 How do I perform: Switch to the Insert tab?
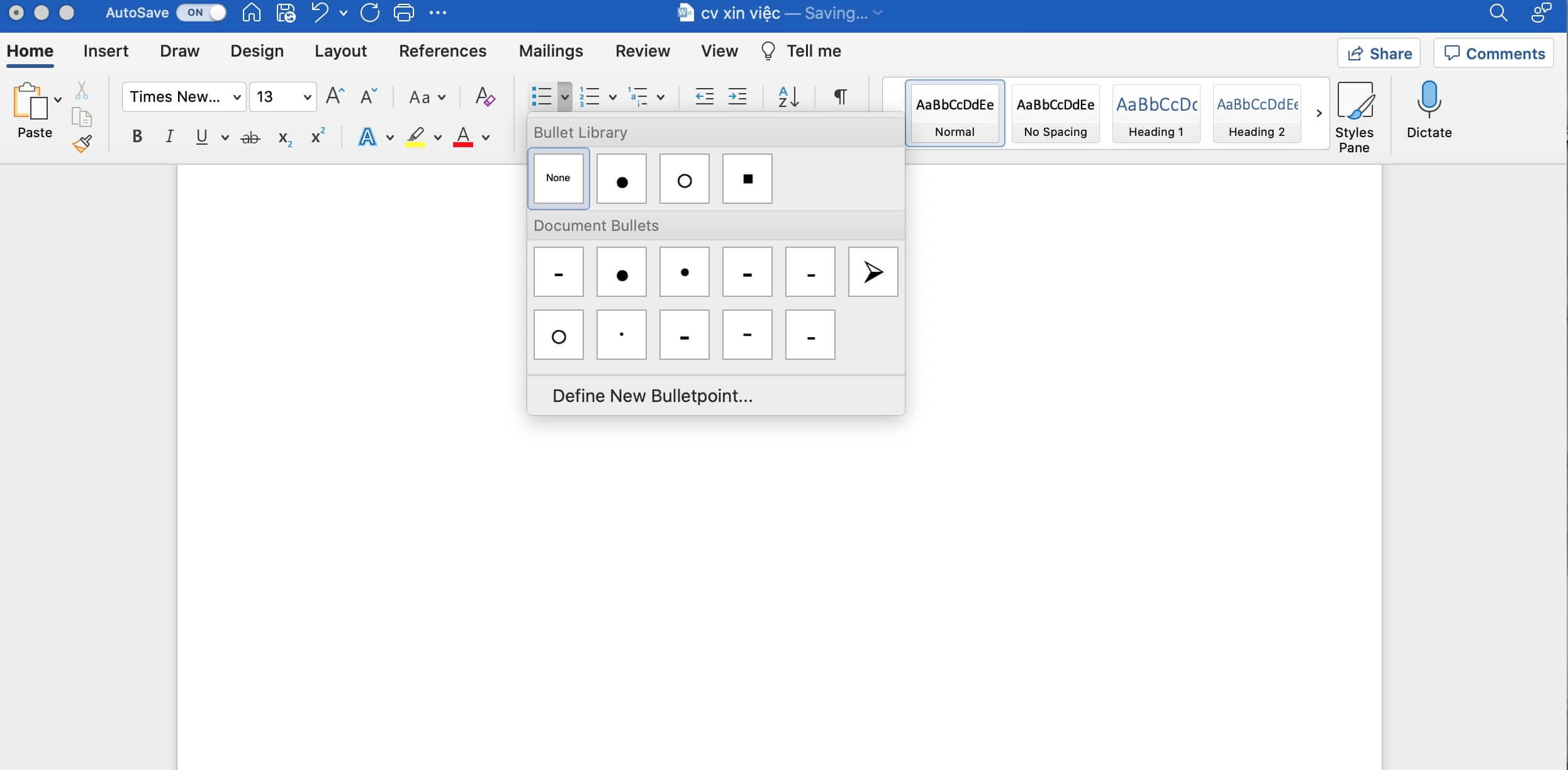tap(106, 51)
